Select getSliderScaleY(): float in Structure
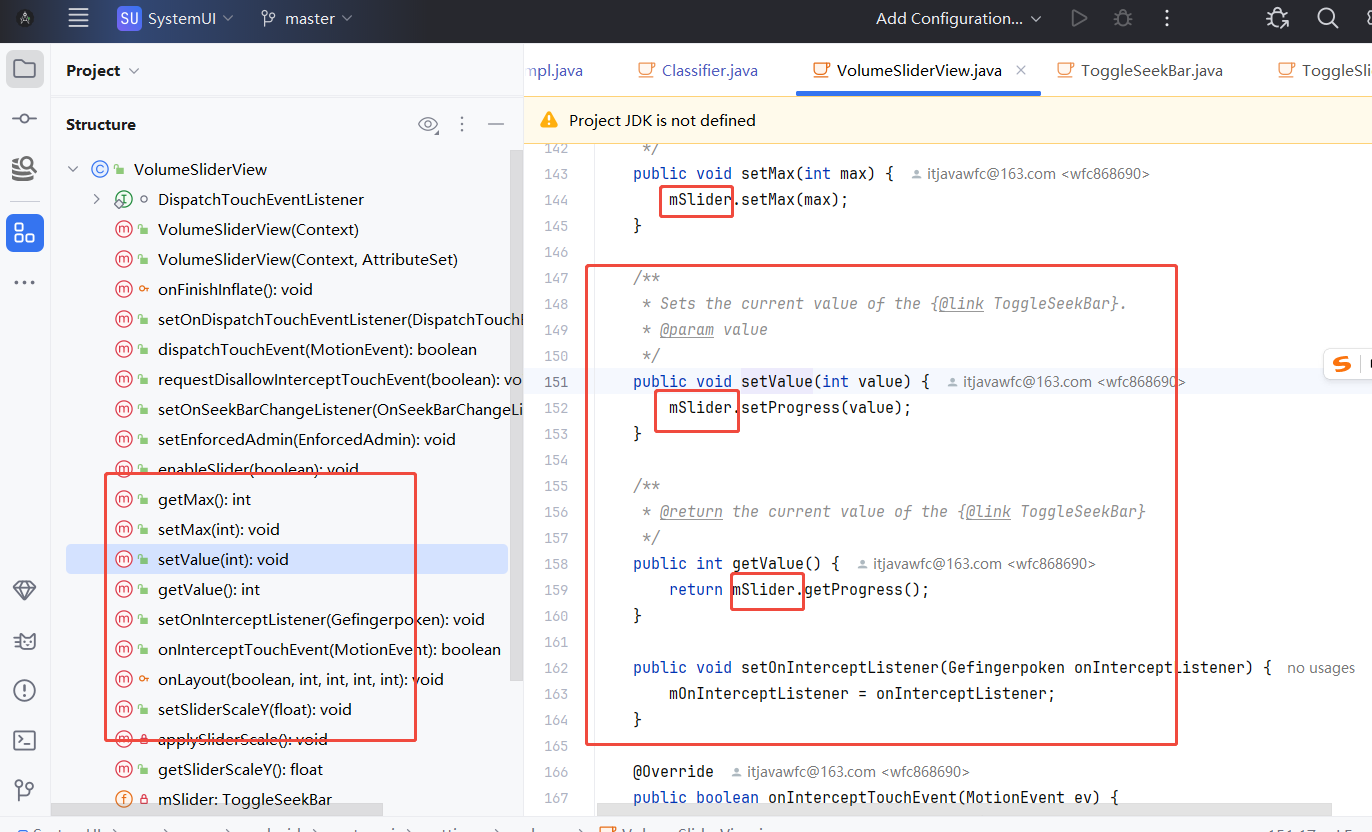The image size is (1372, 832). [240, 769]
